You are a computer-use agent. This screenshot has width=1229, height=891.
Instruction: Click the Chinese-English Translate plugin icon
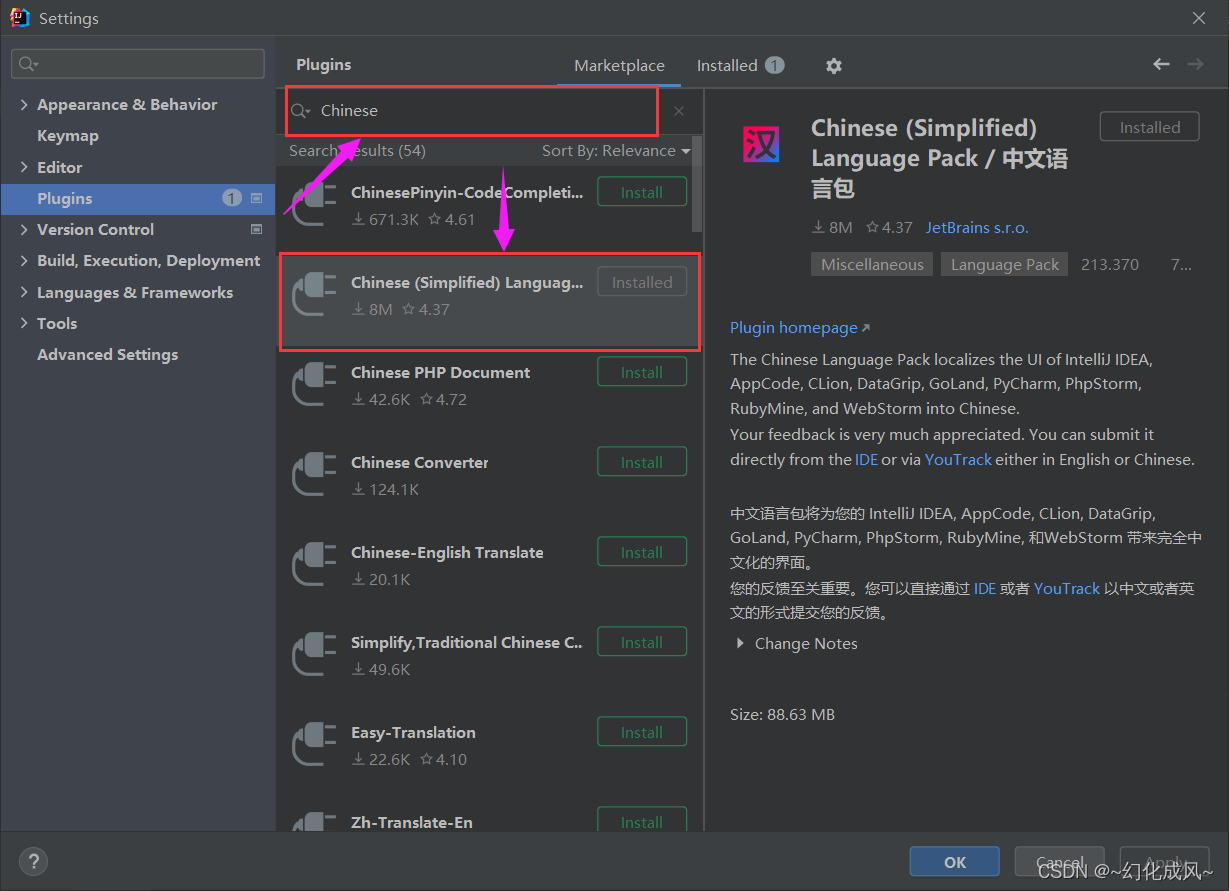(x=314, y=566)
